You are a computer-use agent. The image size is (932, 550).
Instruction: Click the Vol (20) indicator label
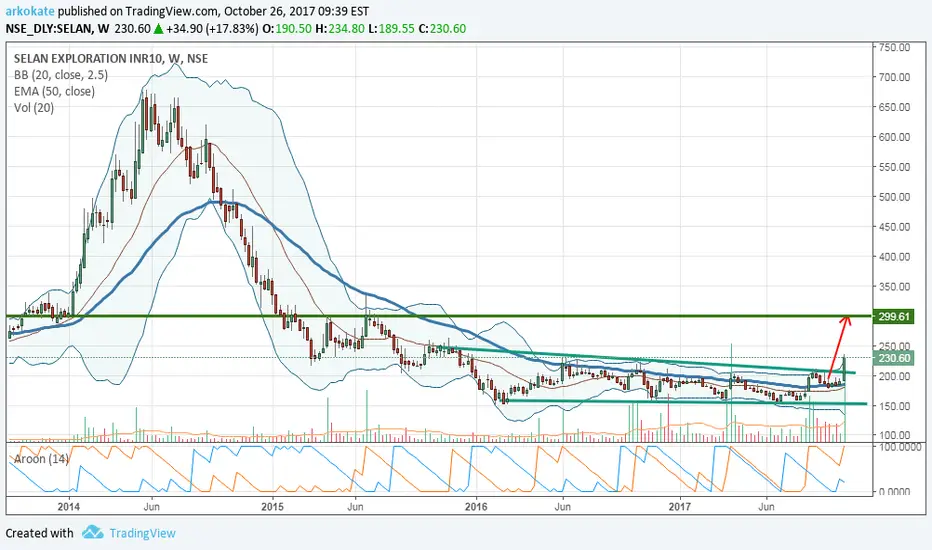(x=34, y=108)
